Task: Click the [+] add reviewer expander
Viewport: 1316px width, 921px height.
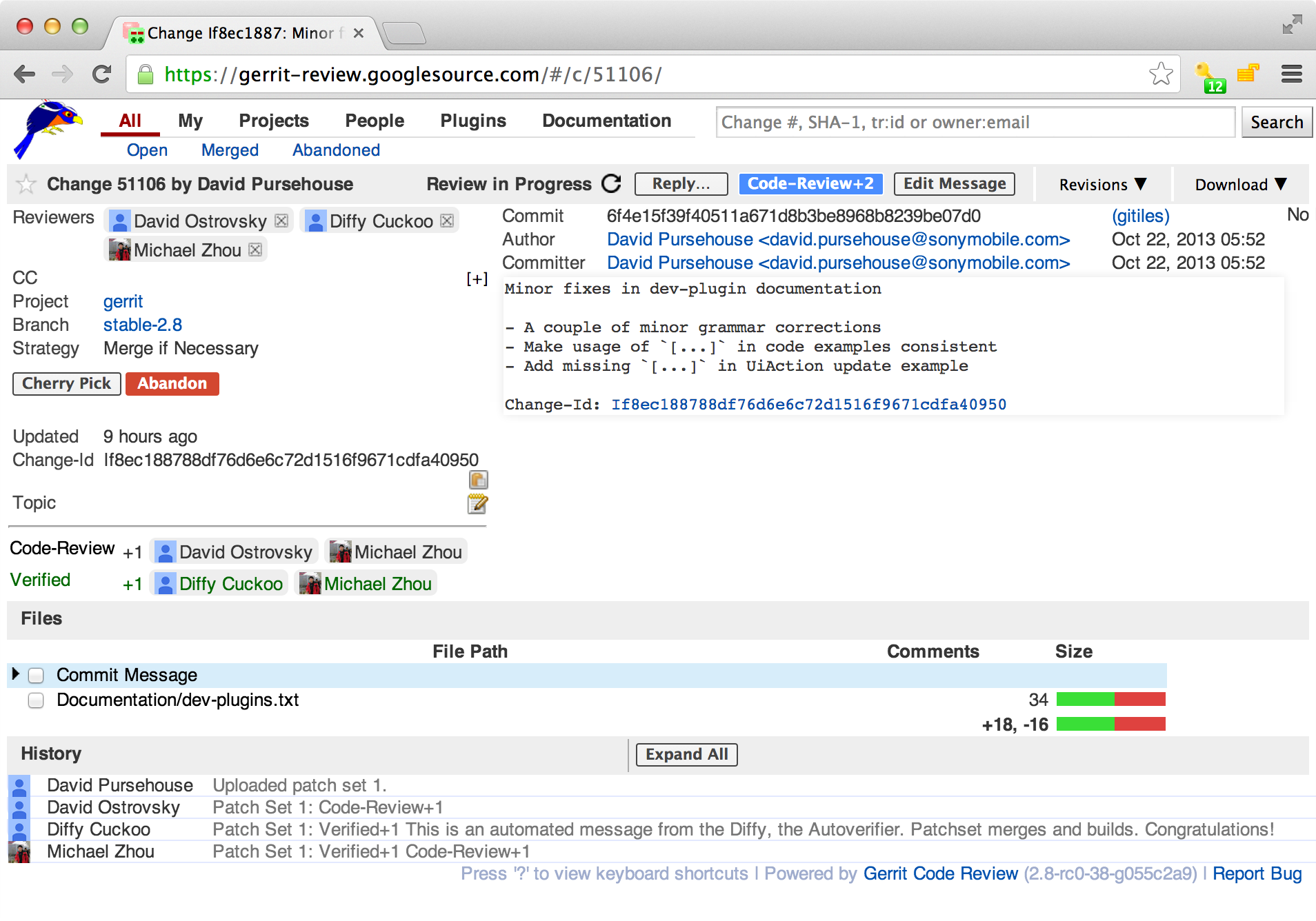Action: [x=477, y=279]
